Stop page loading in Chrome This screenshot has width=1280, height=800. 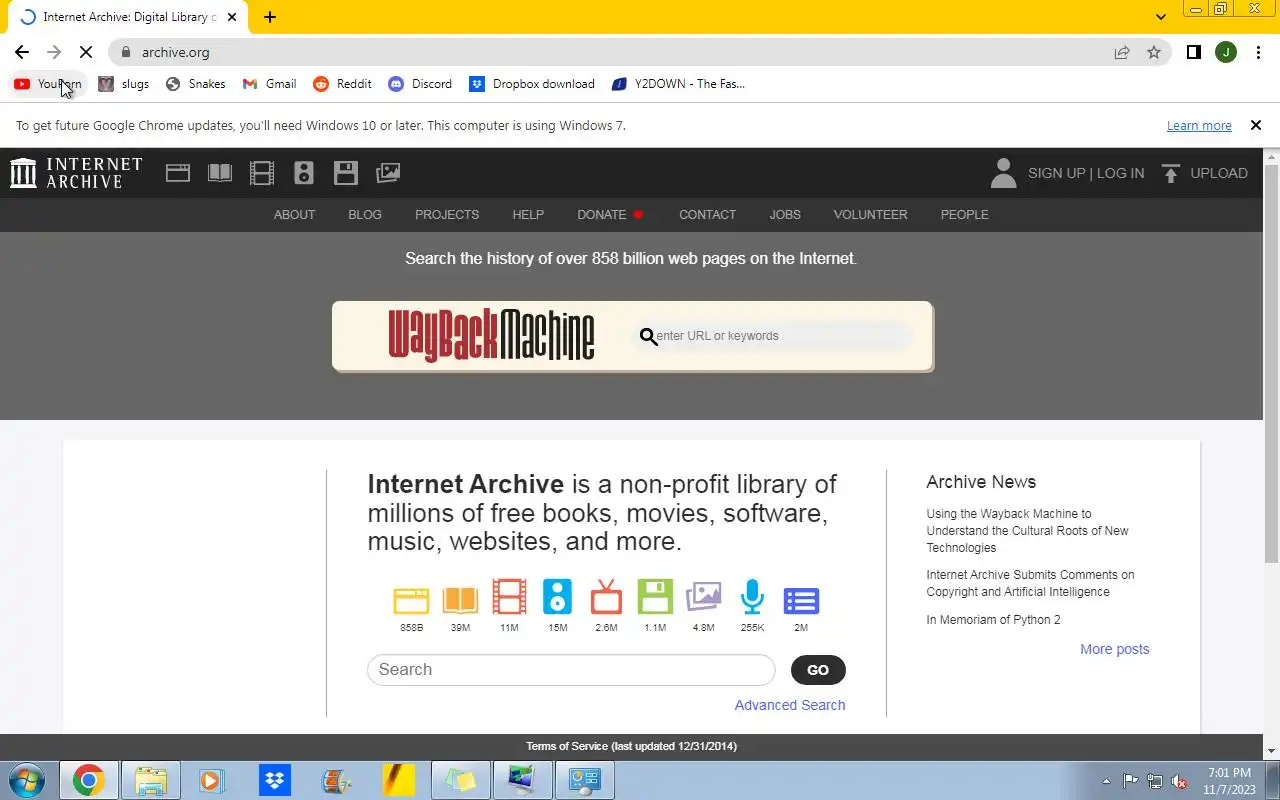coord(86,52)
